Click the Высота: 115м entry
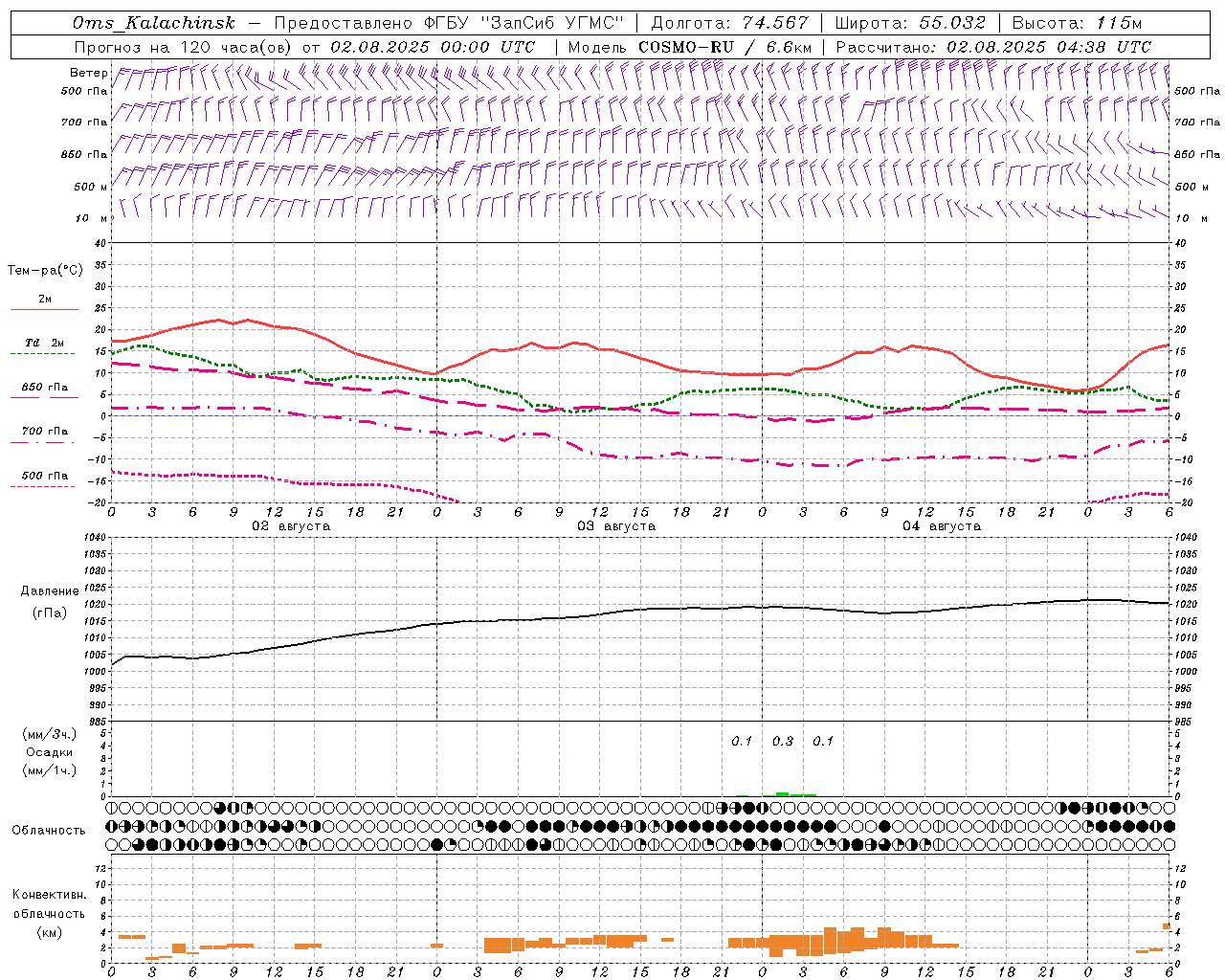The height and width of the screenshot is (980, 1225). tap(1077, 23)
